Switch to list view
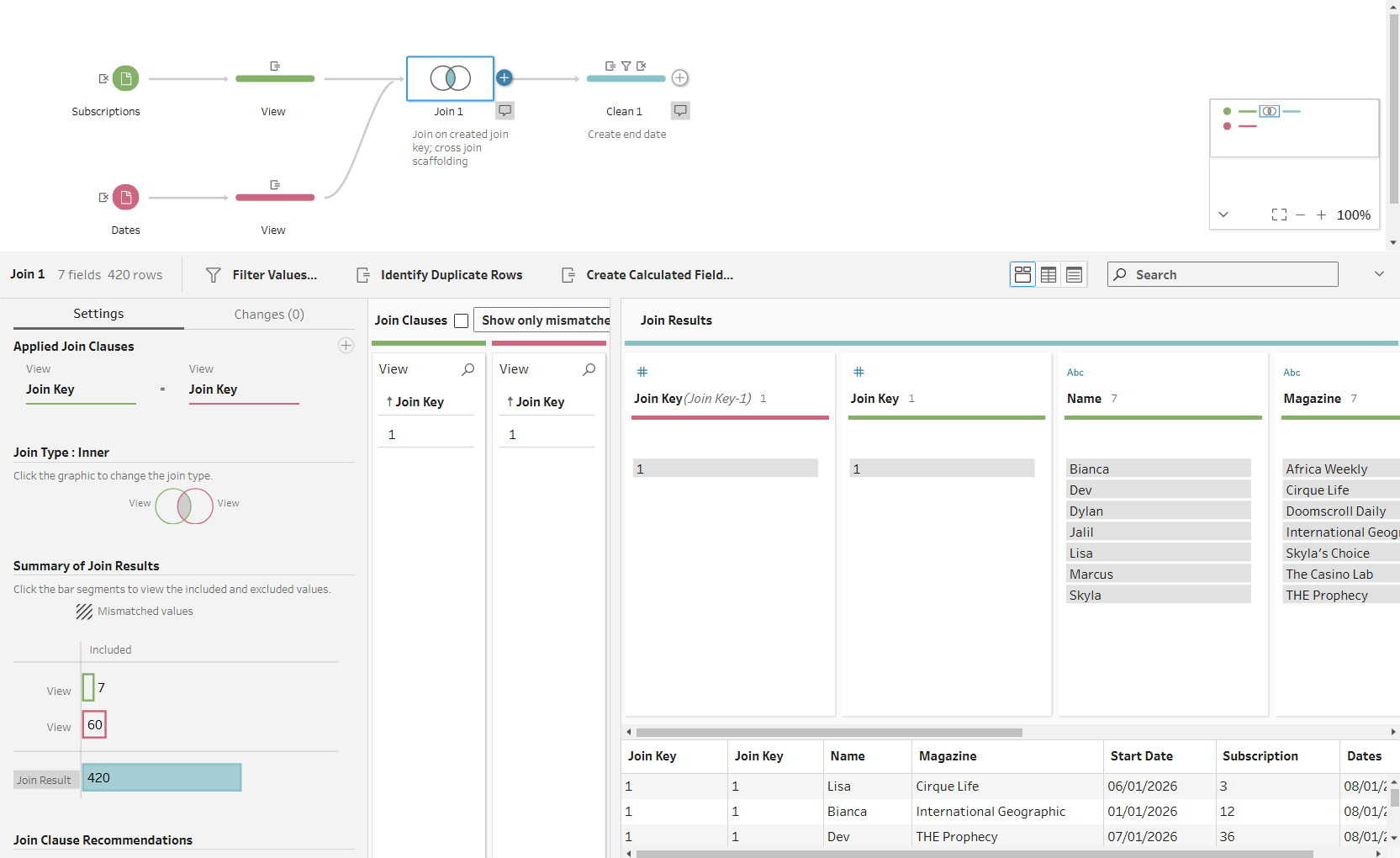This screenshot has width=1400, height=858. (x=1074, y=275)
